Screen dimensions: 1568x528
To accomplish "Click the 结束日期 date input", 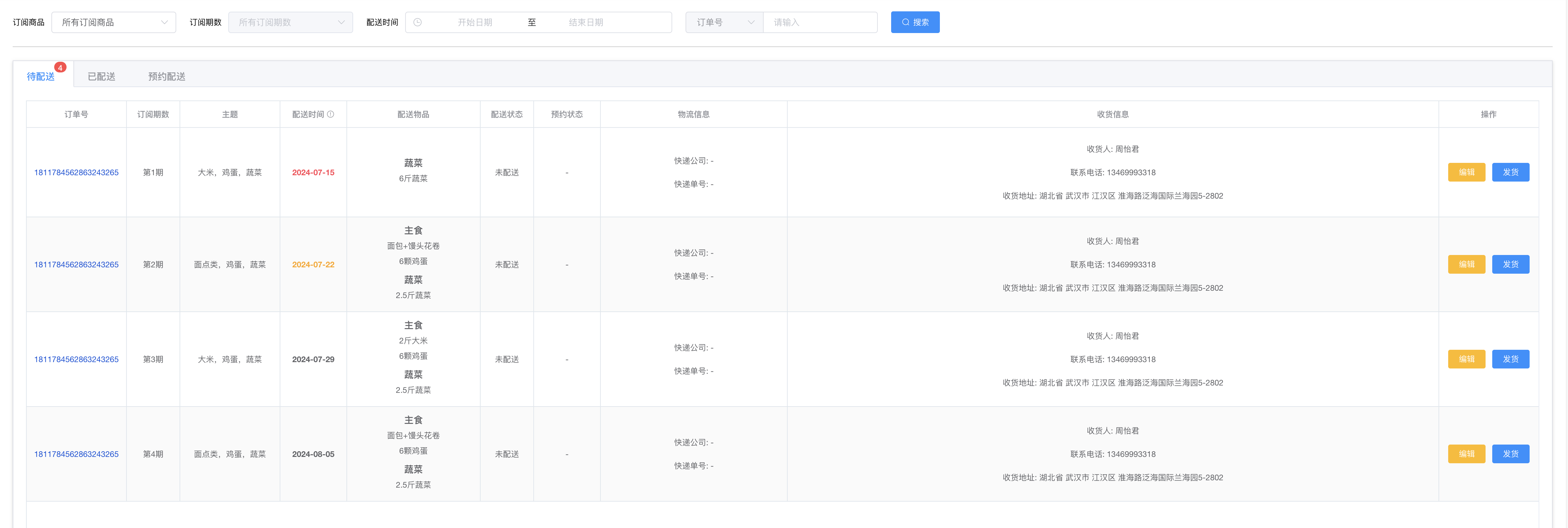I will click(x=585, y=23).
